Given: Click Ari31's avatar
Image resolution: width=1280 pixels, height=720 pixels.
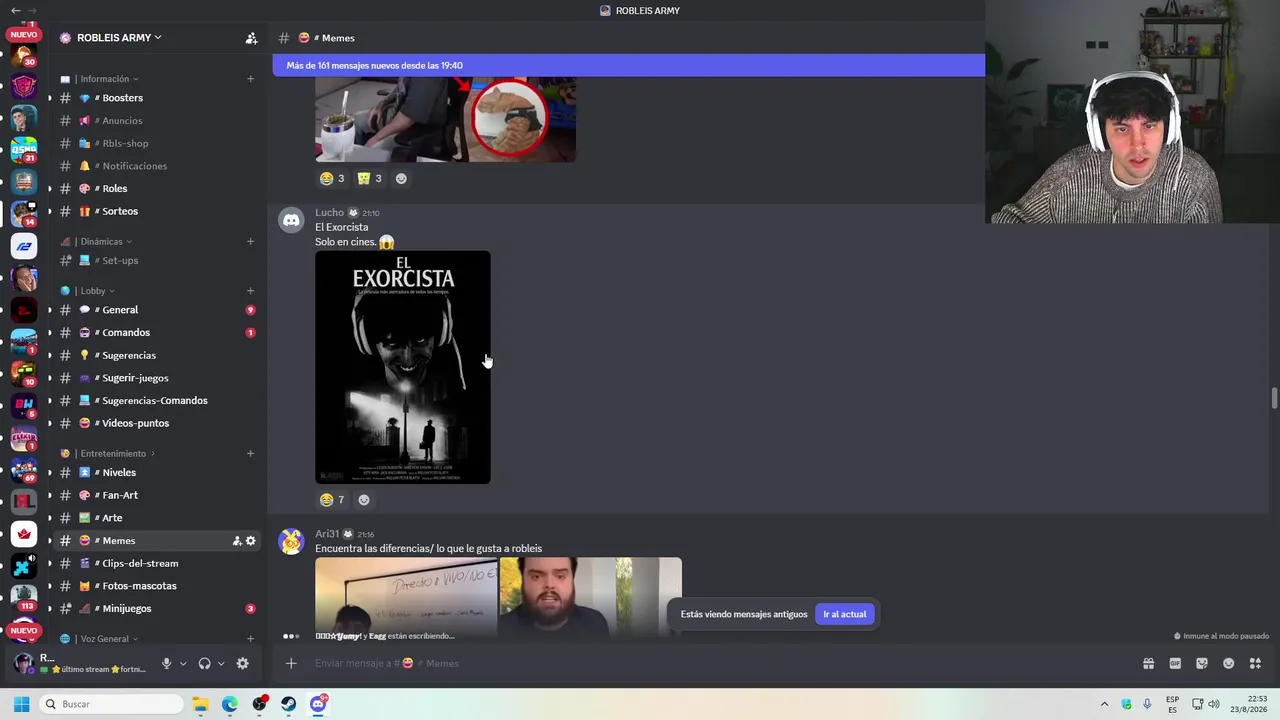Looking at the screenshot, I should [x=291, y=542].
